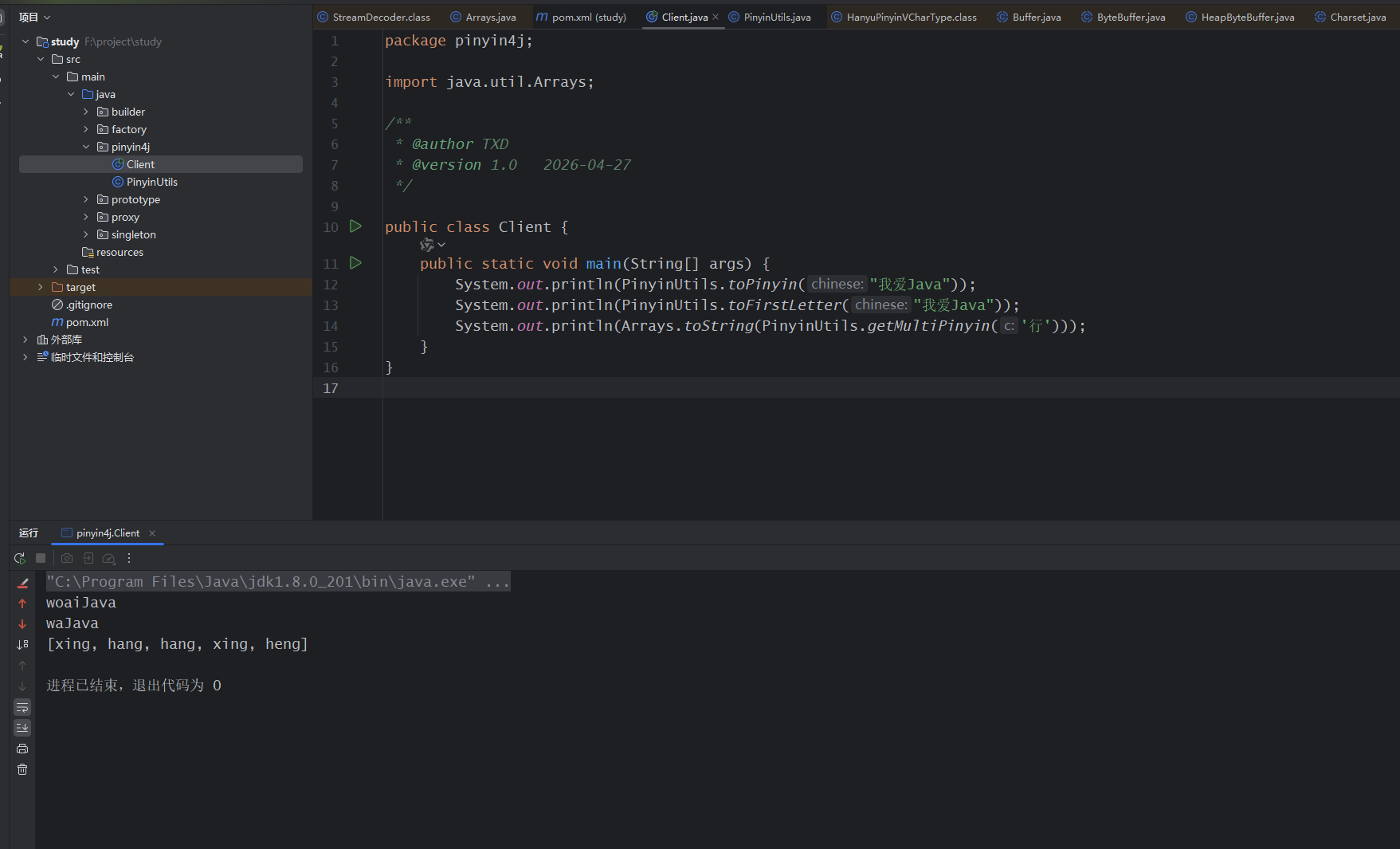
Task: Switch to Buffer.java tab
Action: tap(1029, 17)
